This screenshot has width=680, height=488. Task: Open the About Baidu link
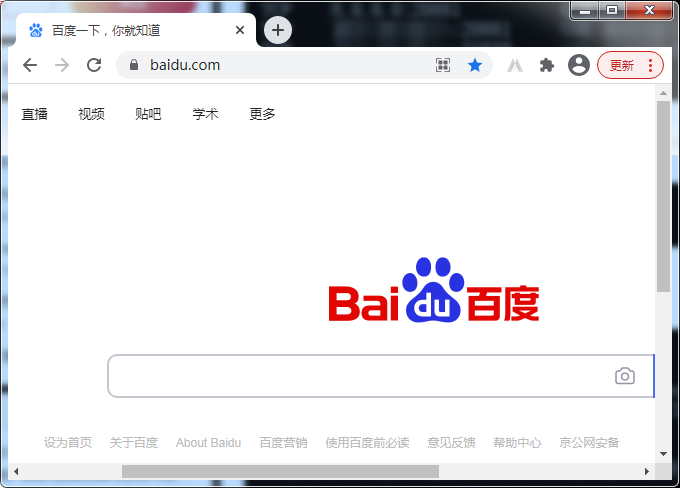209,442
